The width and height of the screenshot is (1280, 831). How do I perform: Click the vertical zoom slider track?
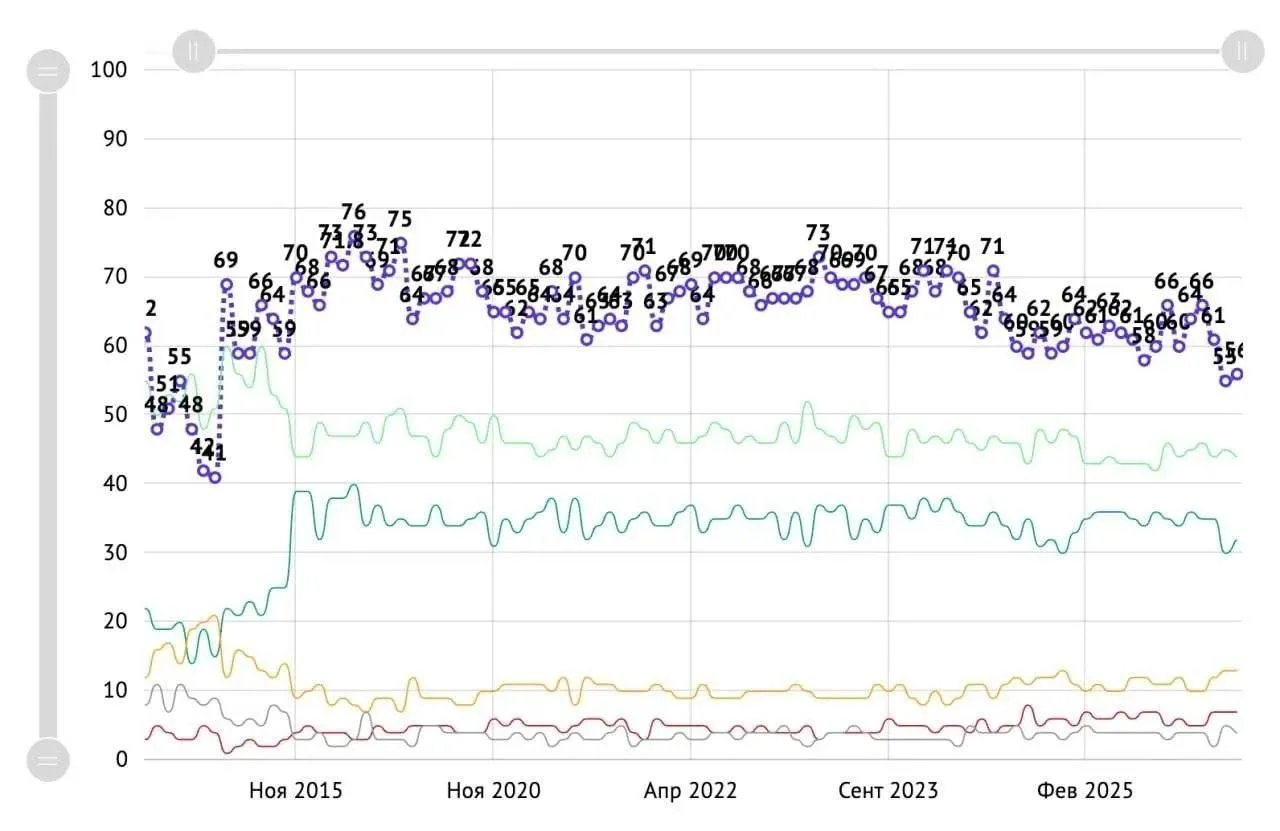tap(48, 415)
